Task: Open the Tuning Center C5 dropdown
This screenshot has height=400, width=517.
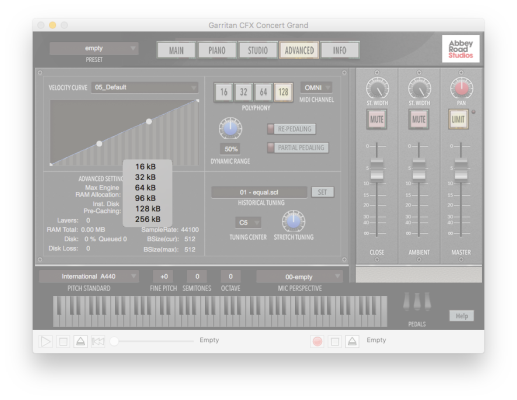Action: pyautogui.click(x=248, y=222)
